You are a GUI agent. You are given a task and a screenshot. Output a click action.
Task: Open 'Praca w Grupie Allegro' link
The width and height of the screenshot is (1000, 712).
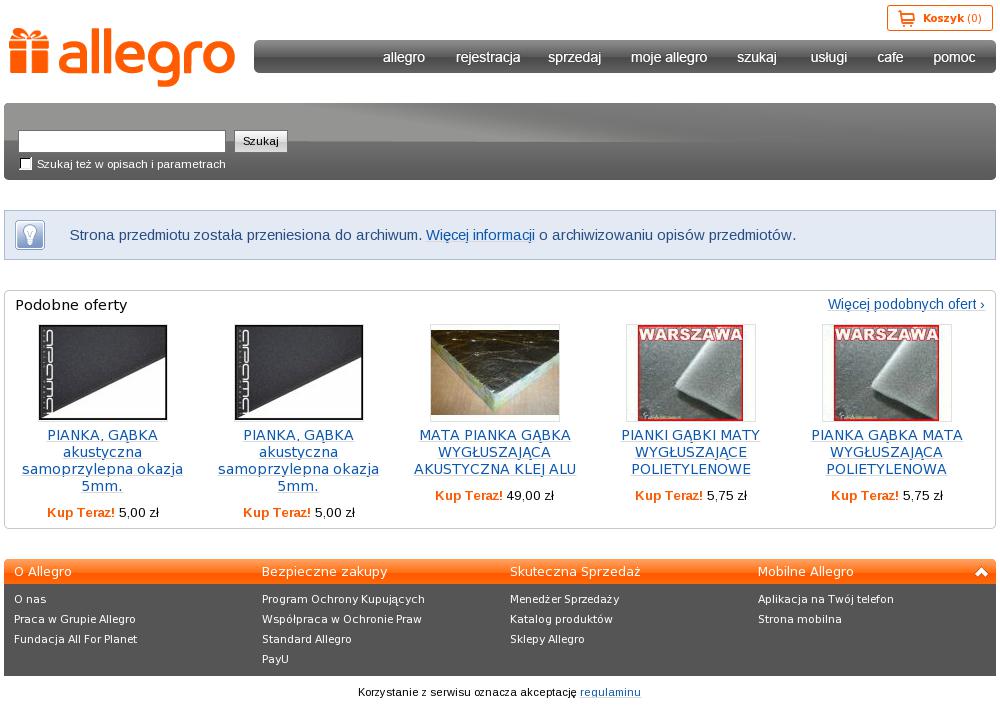(75, 619)
